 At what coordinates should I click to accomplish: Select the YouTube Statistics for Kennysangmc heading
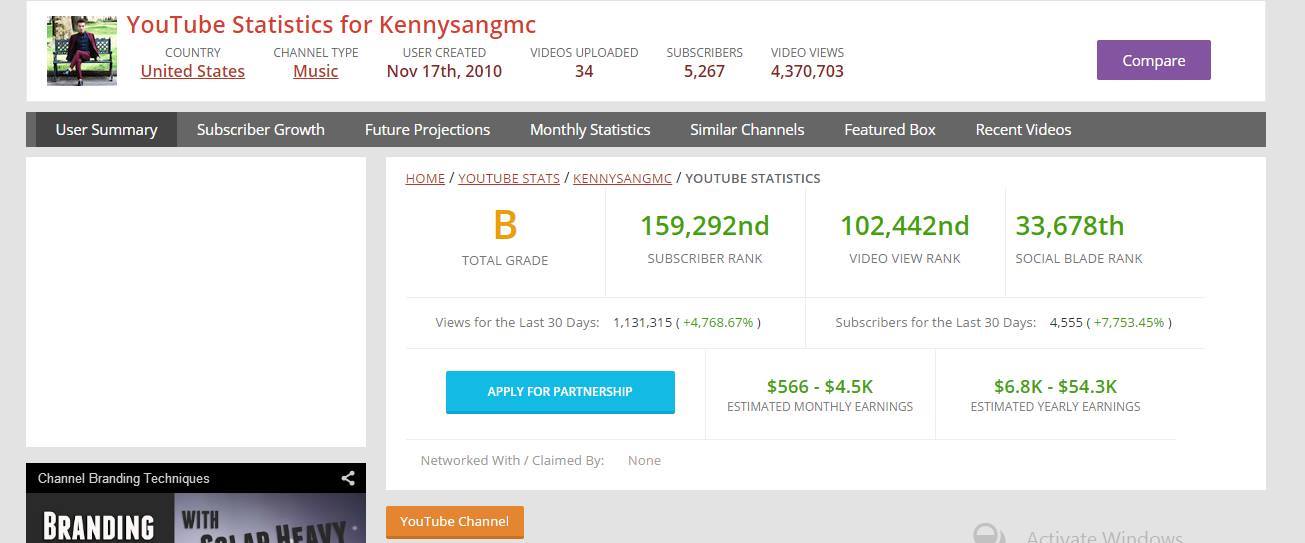point(331,25)
